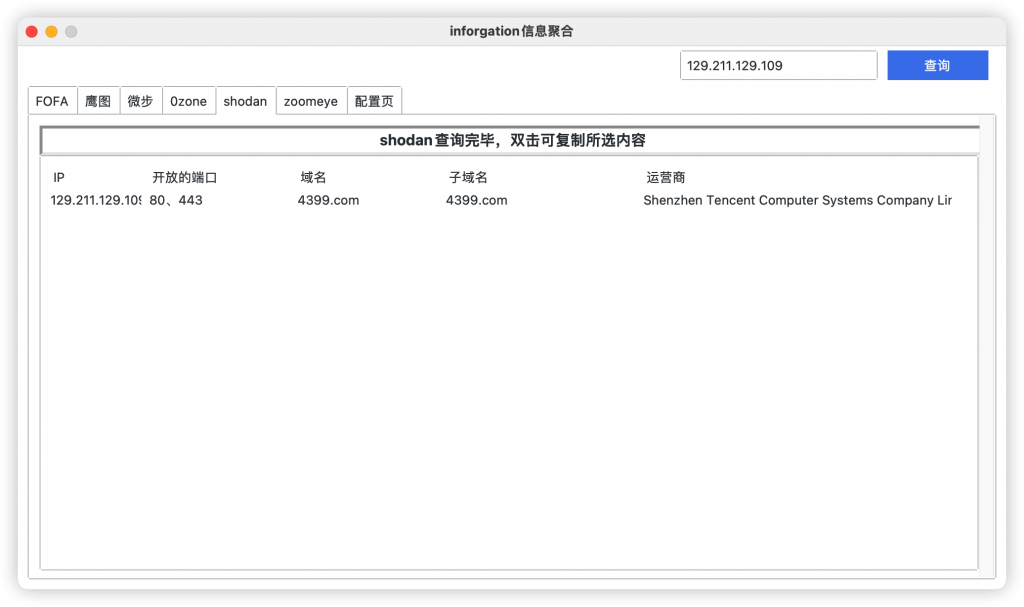Image resolution: width=1024 pixels, height=607 pixels.
Task: Click the IP address search input field
Action: click(x=778, y=65)
